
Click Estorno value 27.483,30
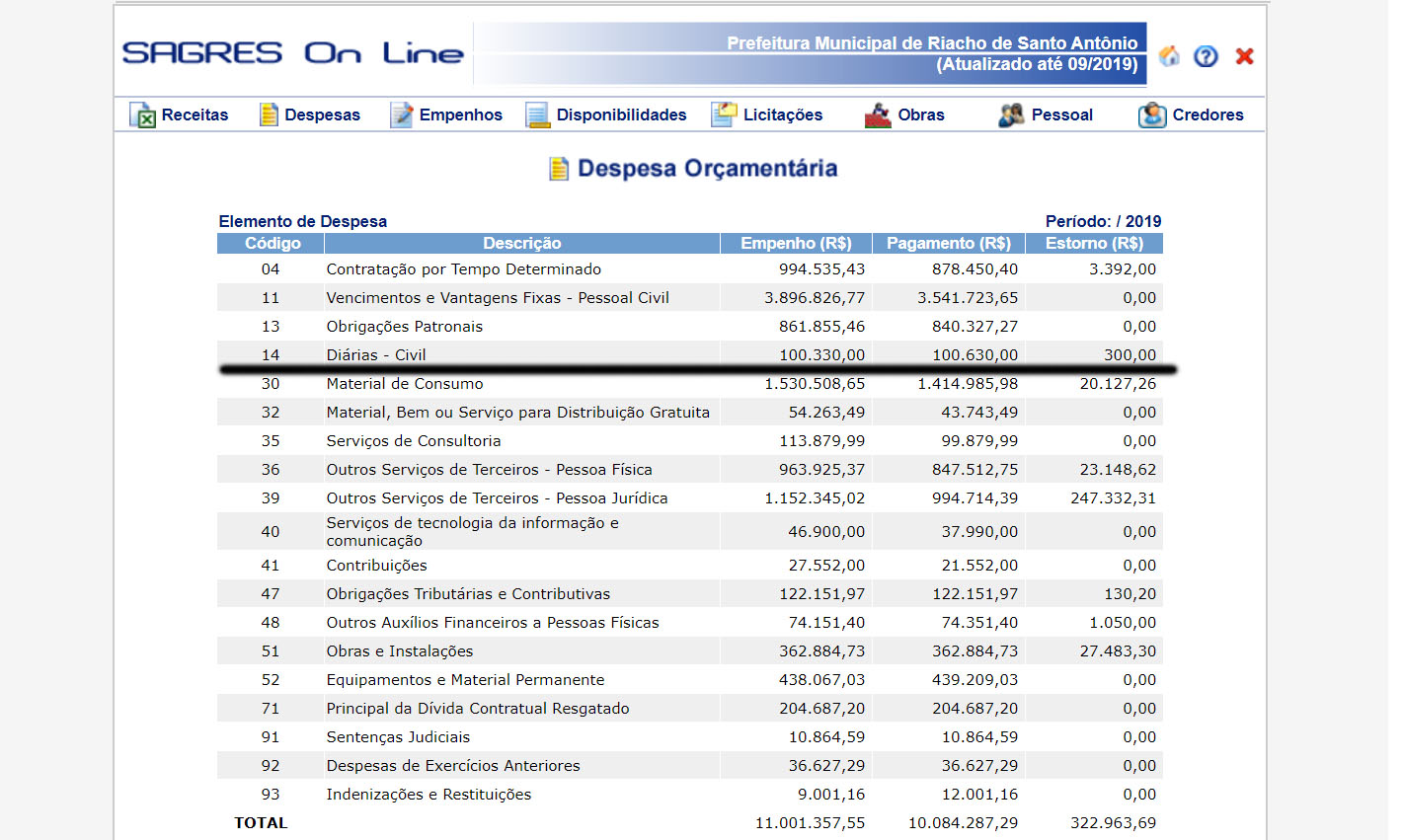[1118, 651]
